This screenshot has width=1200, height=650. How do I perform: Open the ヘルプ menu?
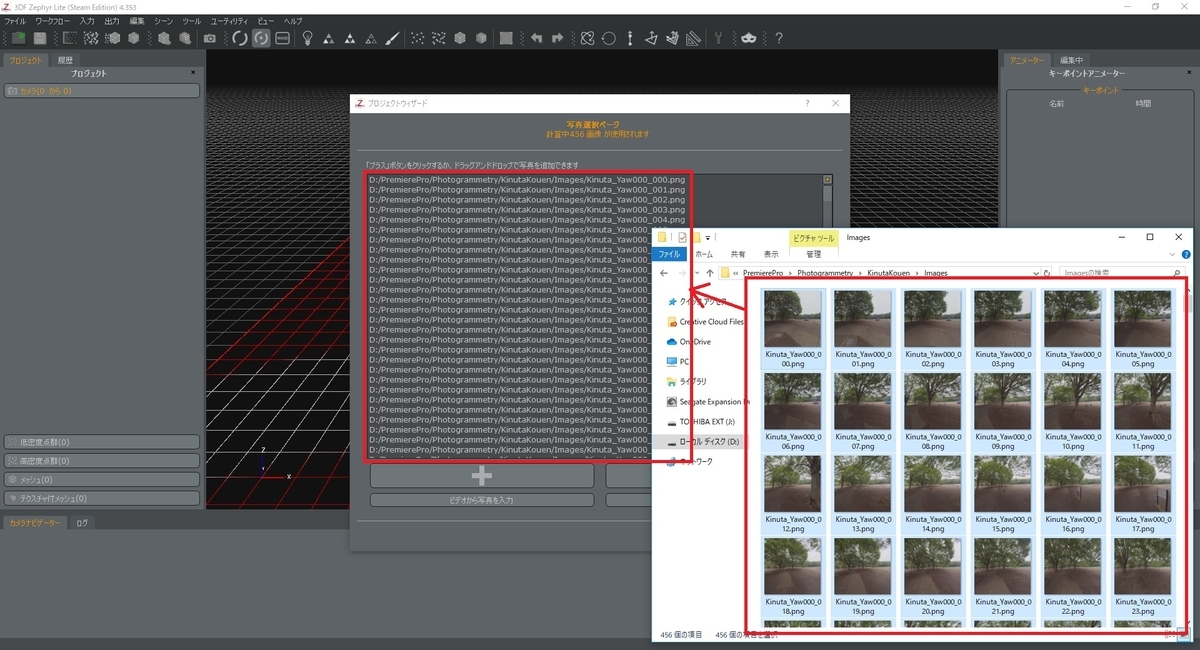[x=293, y=21]
